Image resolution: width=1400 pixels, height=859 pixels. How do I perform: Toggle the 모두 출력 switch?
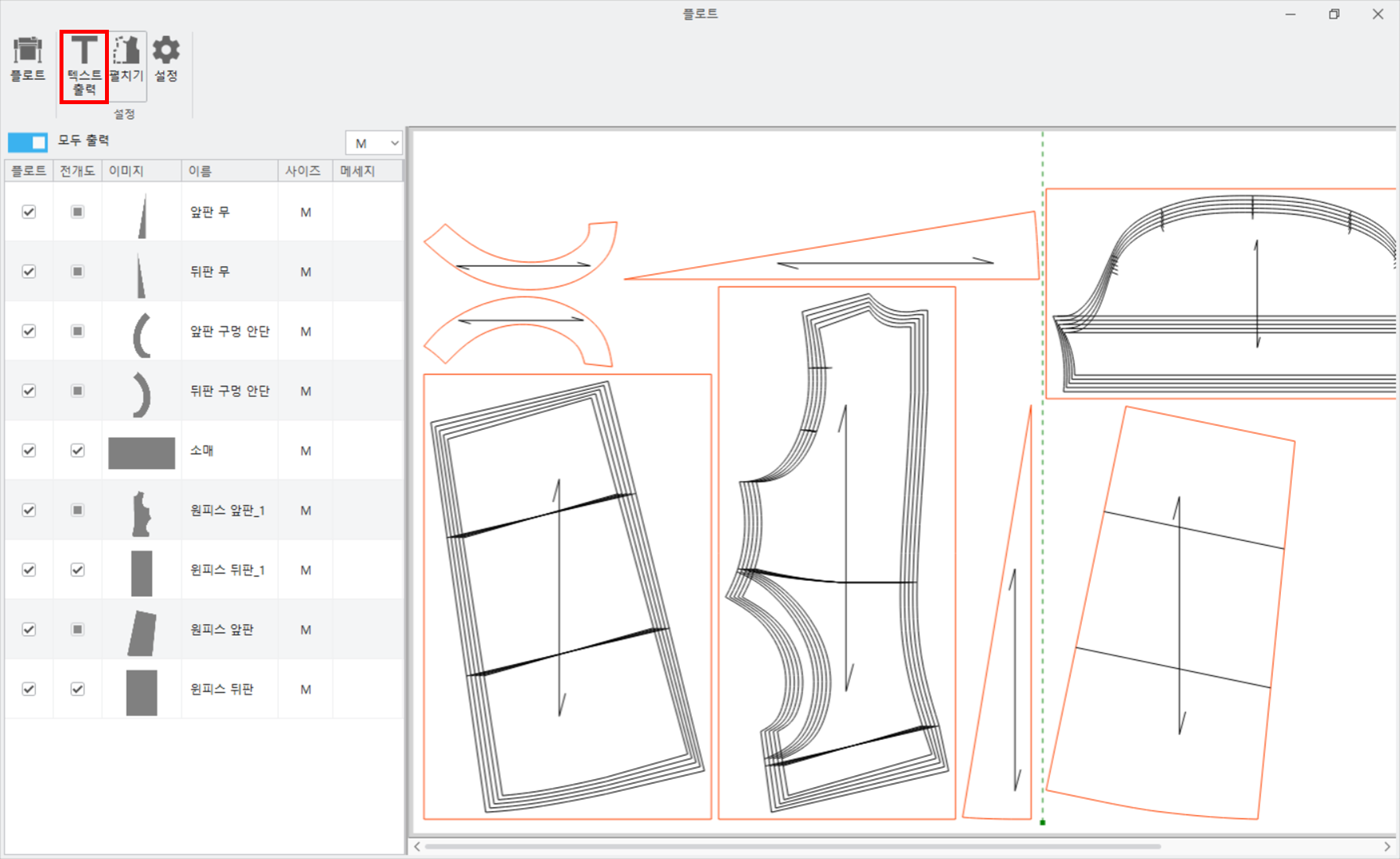[x=27, y=142]
